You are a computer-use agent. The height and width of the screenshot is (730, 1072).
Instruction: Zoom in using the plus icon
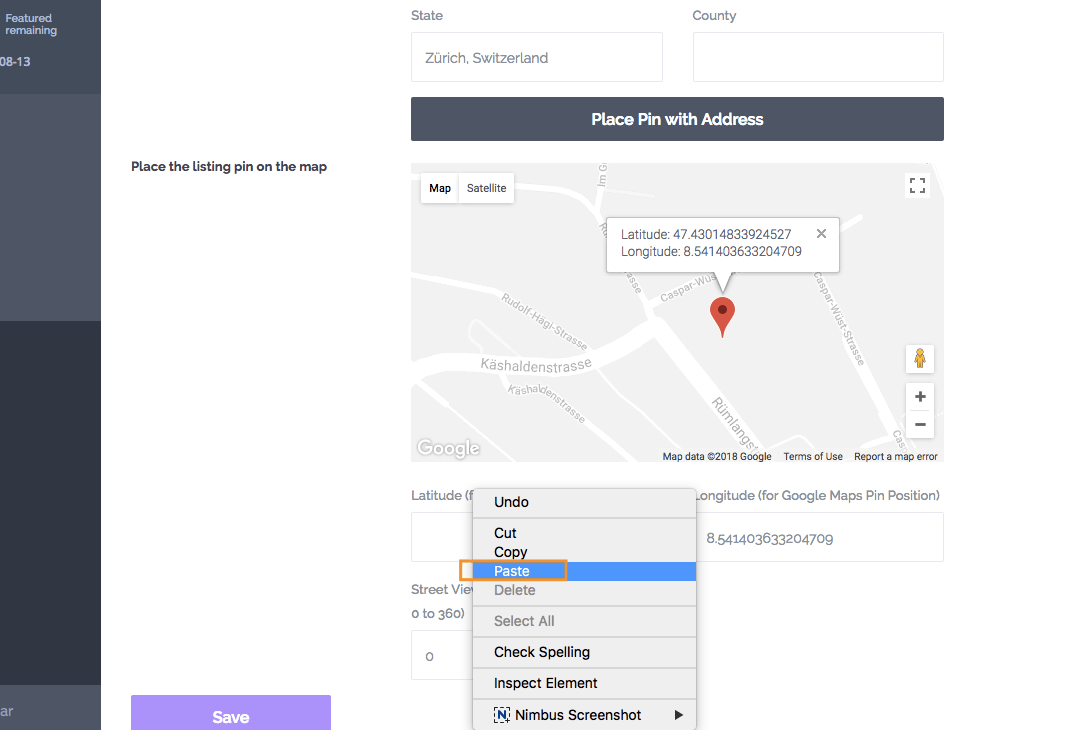(919, 396)
